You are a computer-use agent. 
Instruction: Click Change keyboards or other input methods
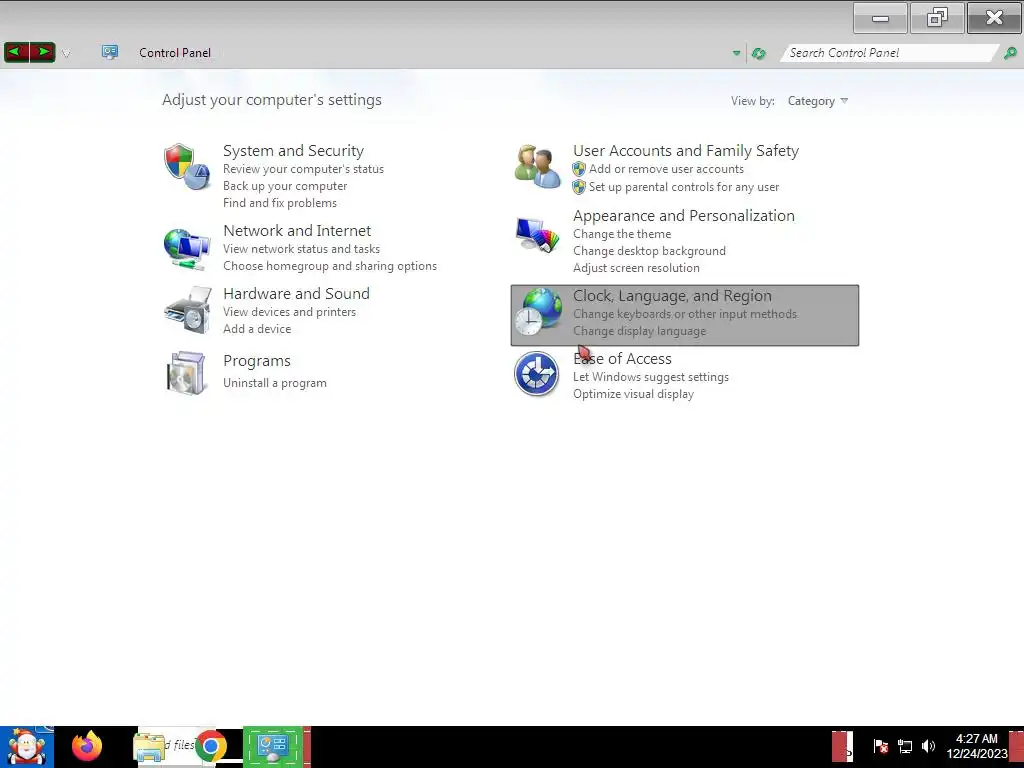point(684,314)
